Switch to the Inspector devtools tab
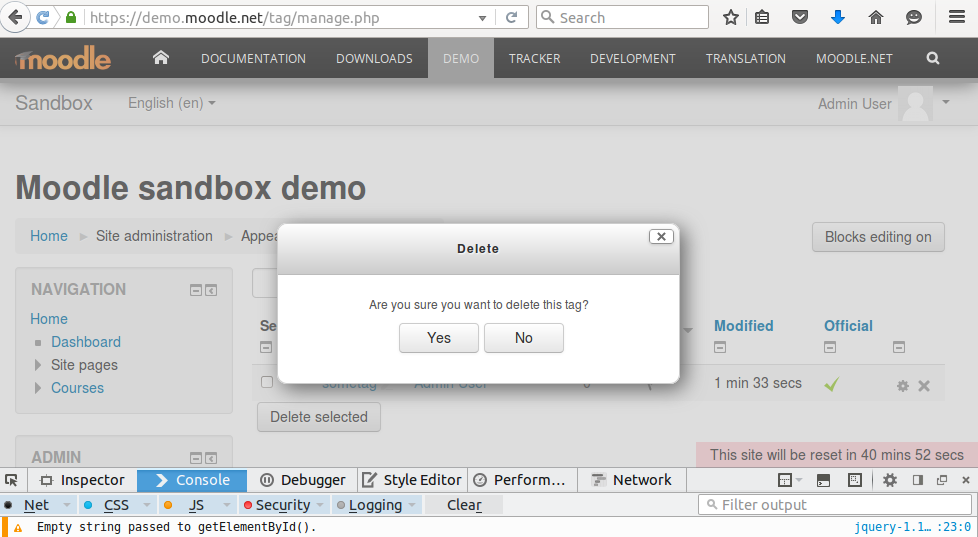 (x=82, y=480)
